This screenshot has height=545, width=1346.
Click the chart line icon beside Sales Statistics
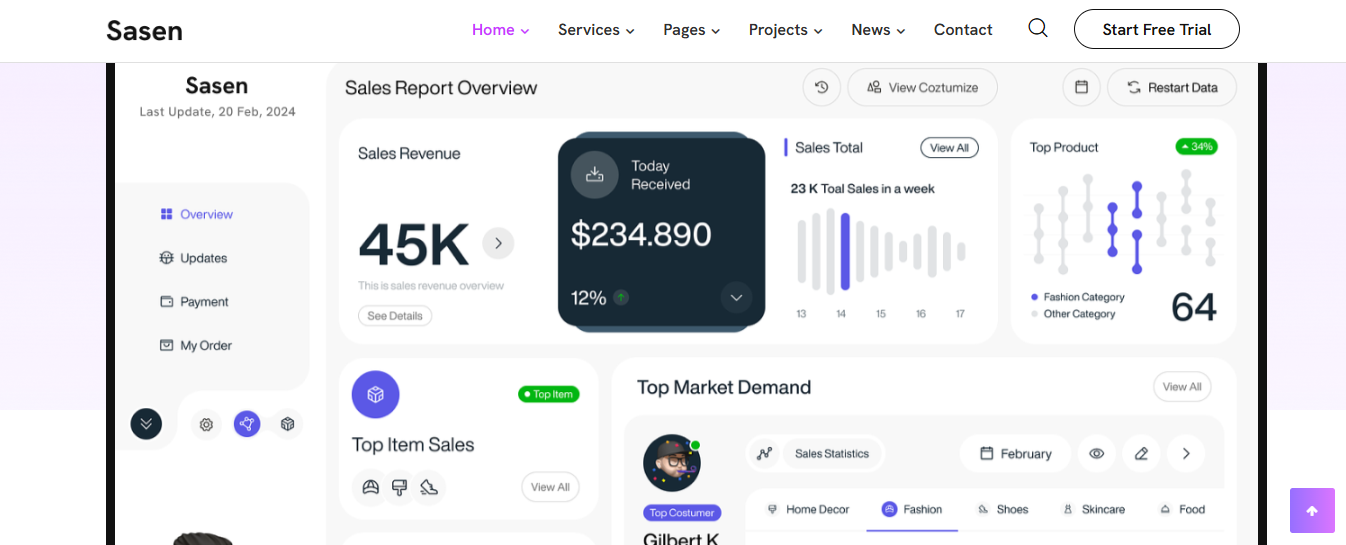(765, 453)
